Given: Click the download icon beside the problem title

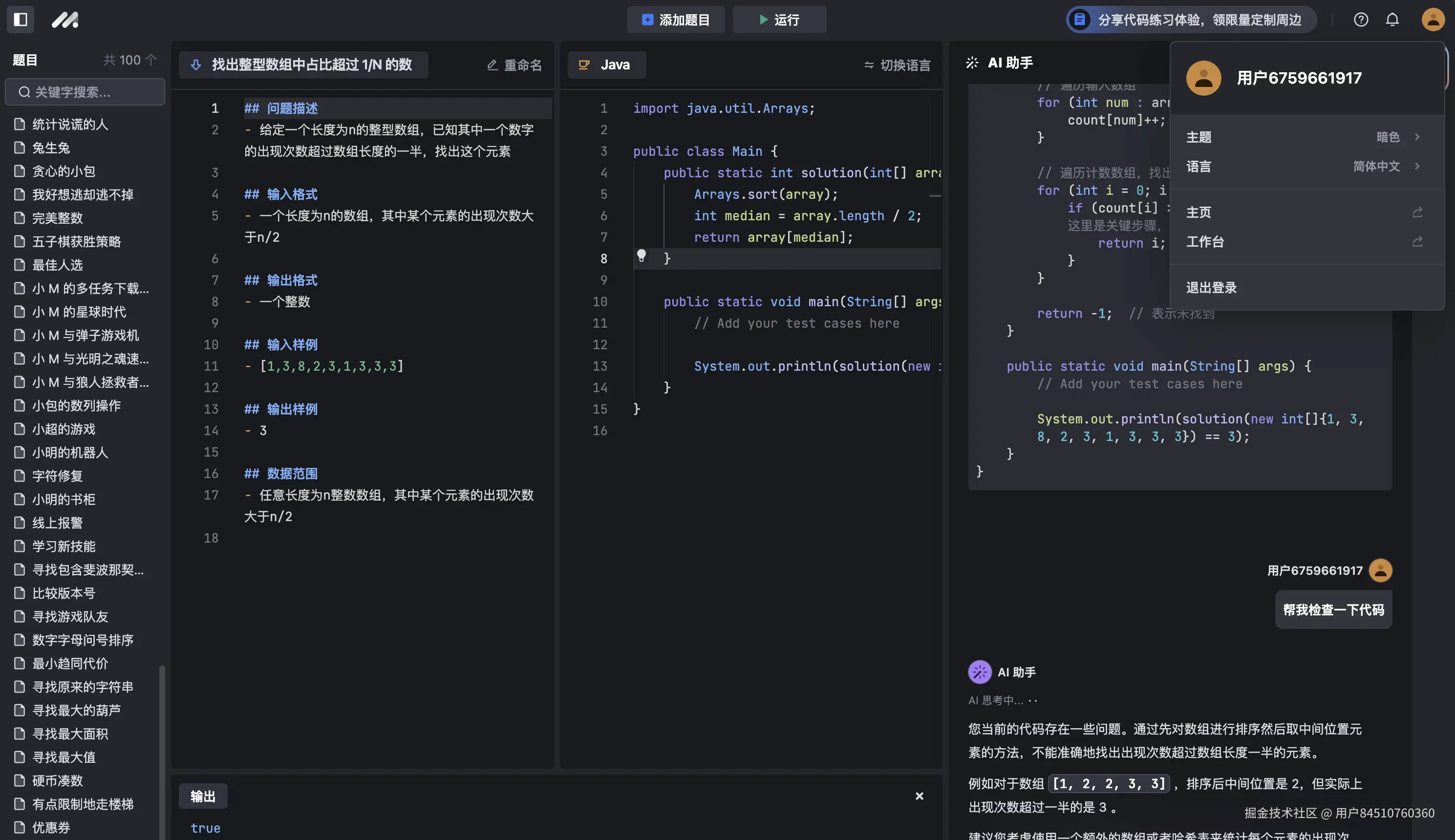Looking at the screenshot, I should coord(196,64).
